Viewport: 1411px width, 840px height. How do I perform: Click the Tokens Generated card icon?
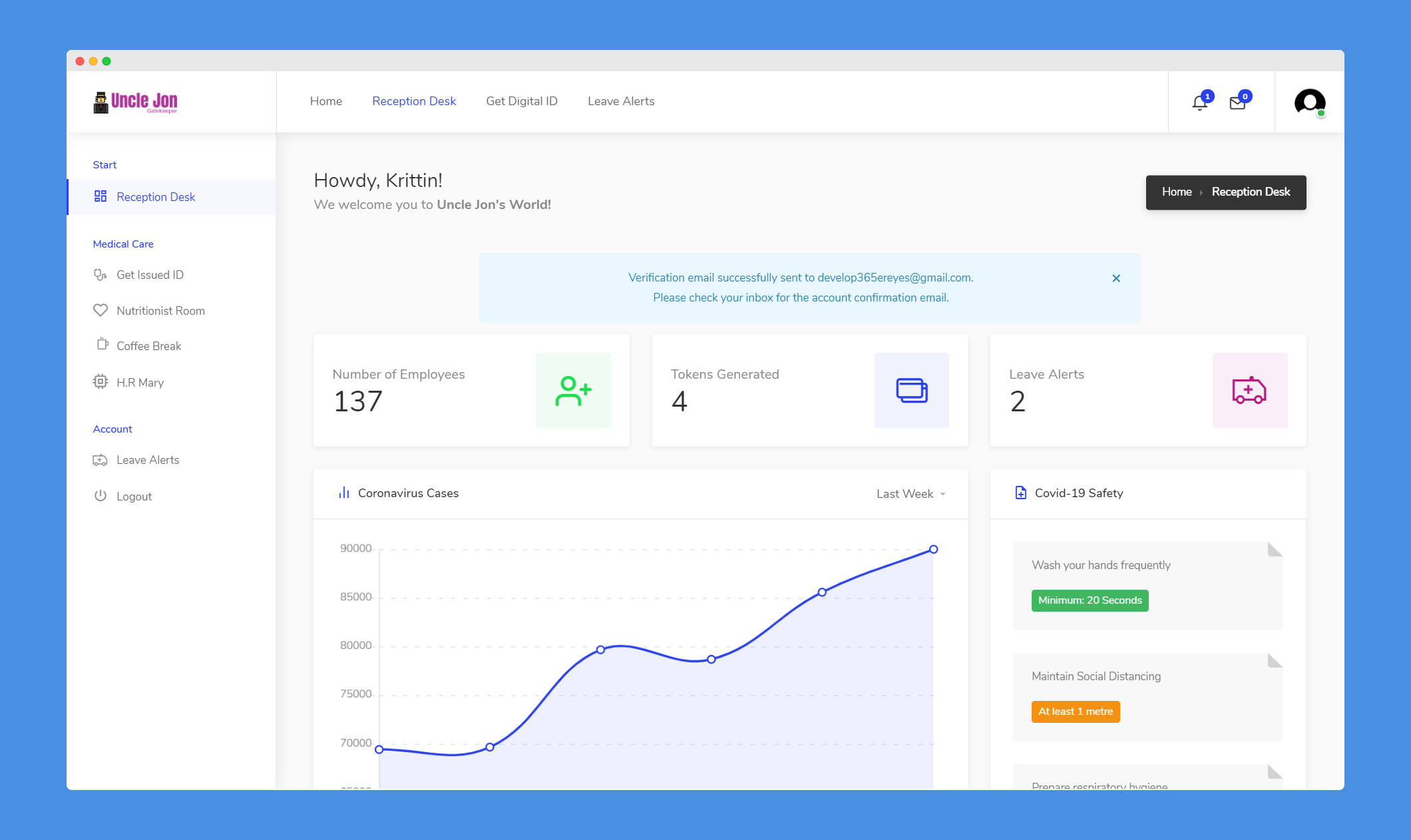pyautogui.click(x=911, y=391)
